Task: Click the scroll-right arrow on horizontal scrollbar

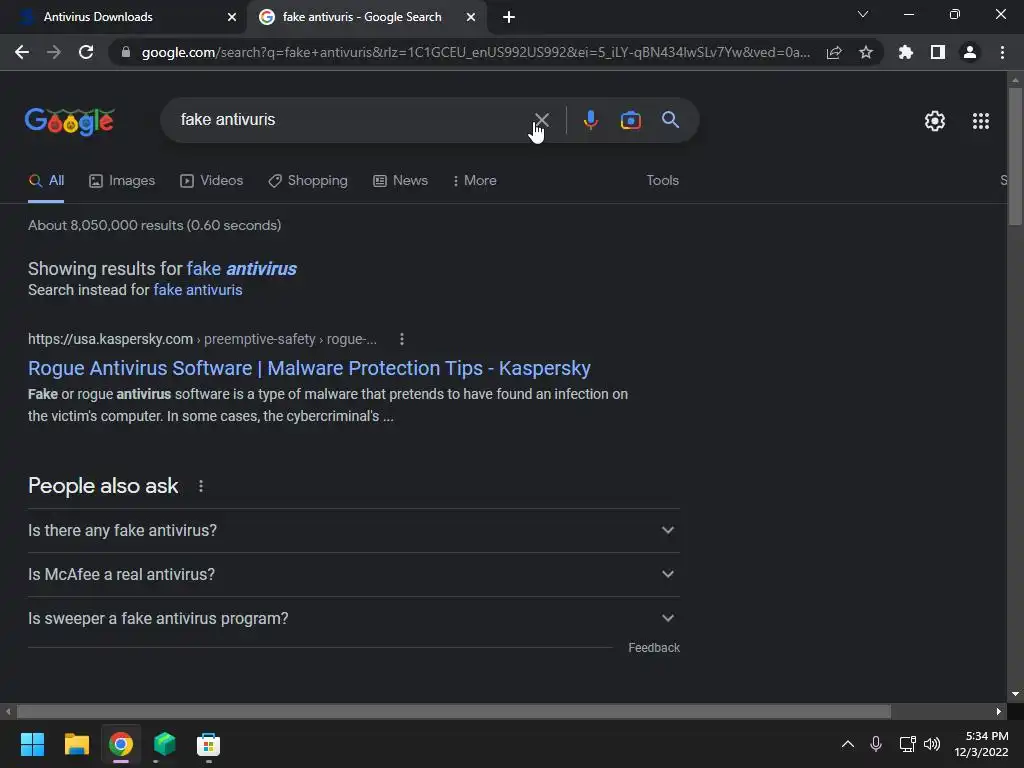Action: 999,711
